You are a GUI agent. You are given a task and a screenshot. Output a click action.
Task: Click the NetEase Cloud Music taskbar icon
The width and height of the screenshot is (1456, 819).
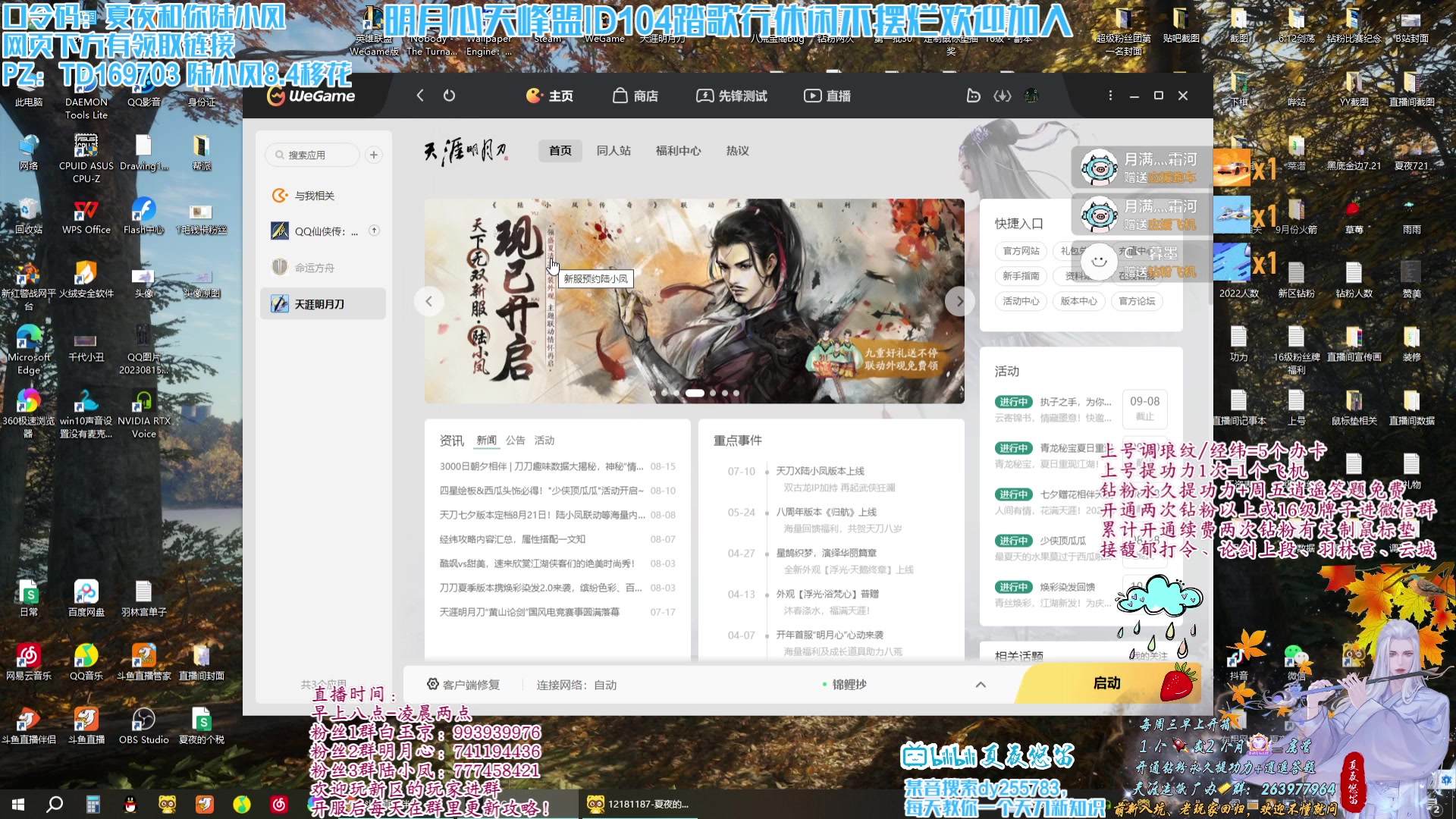(279, 804)
